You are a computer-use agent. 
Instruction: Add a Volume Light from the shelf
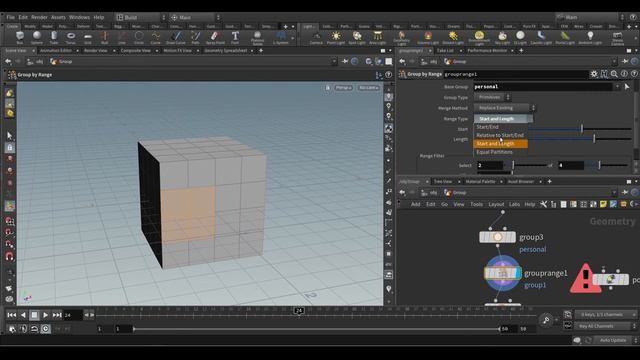point(428,38)
